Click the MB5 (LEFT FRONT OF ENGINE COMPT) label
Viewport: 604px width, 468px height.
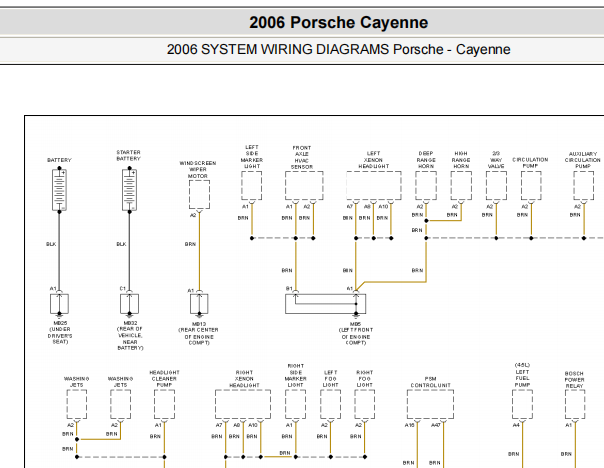(x=356, y=333)
